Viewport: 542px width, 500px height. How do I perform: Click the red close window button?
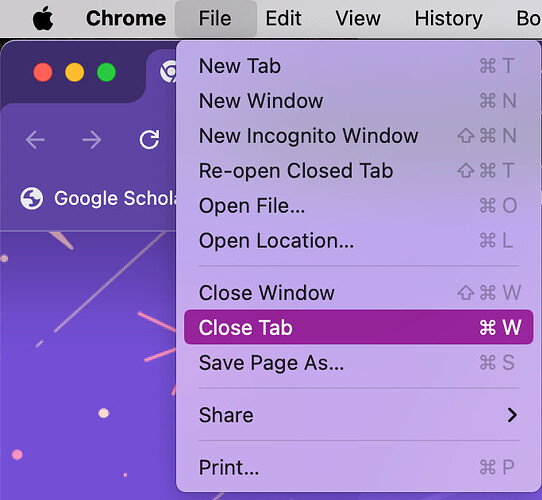pos(43,72)
